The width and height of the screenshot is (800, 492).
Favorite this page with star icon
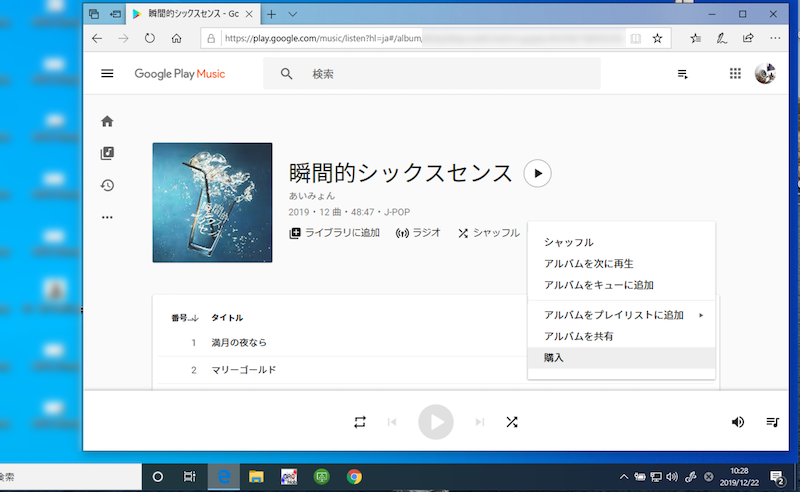tap(657, 39)
